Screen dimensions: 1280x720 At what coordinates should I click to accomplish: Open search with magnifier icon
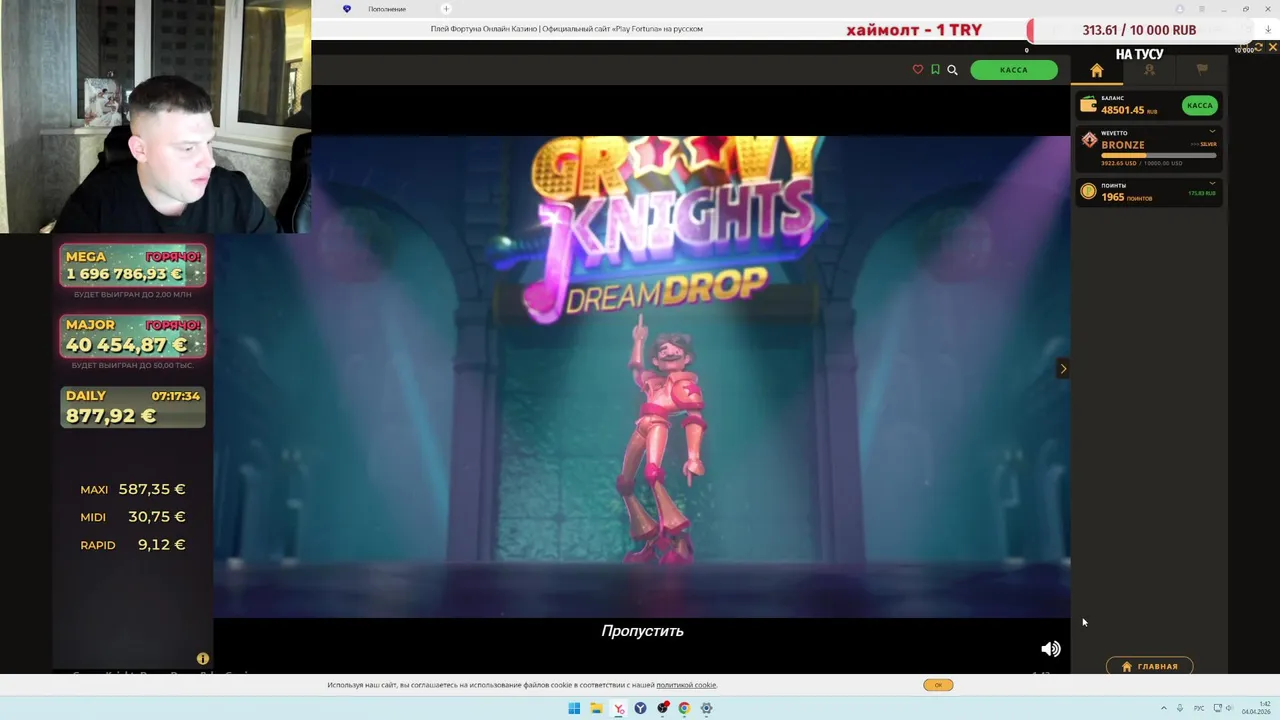pyautogui.click(x=952, y=70)
